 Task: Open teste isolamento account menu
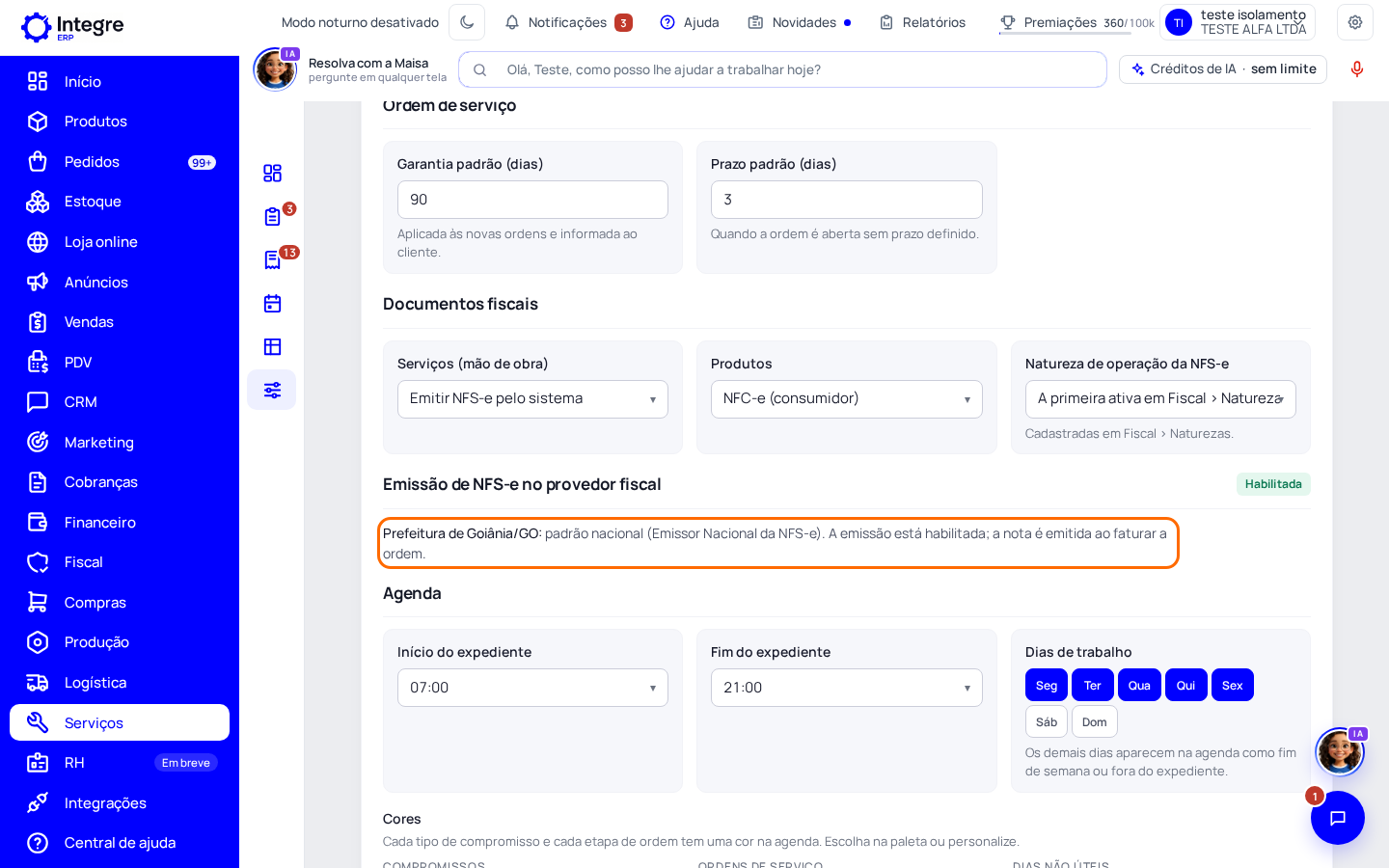pos(1238,22)
